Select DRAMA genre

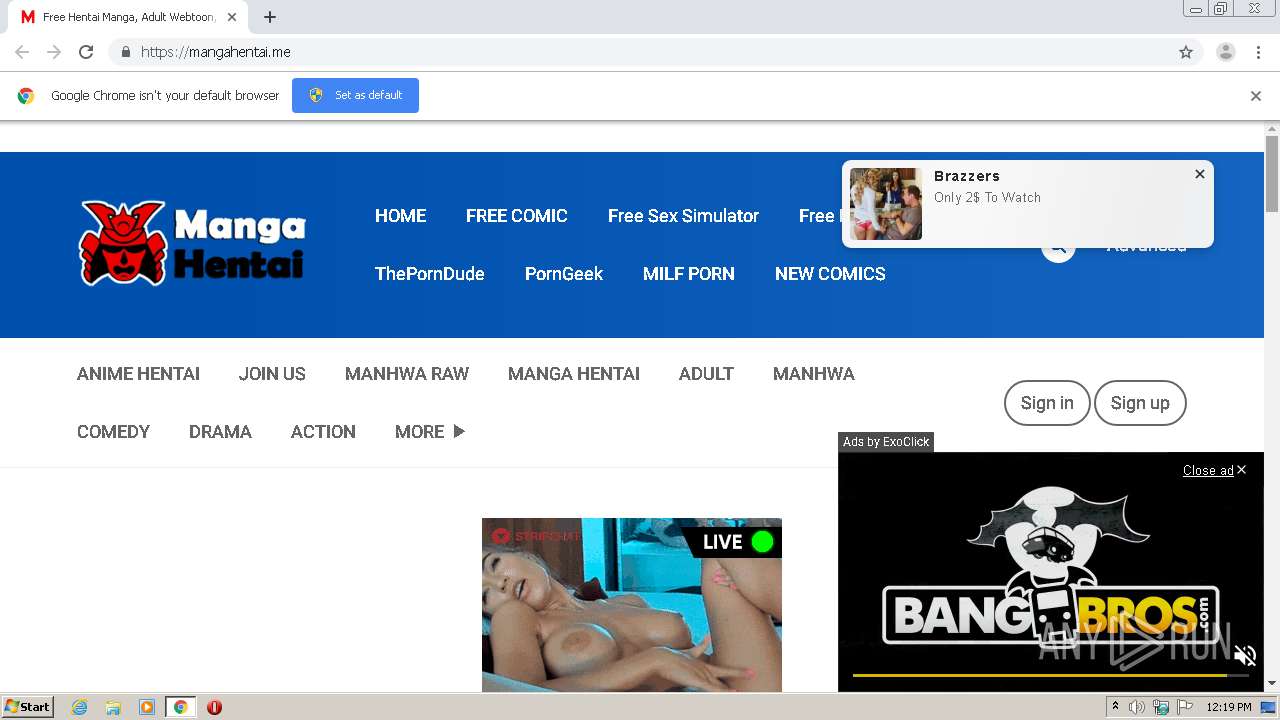click(220, 432)
